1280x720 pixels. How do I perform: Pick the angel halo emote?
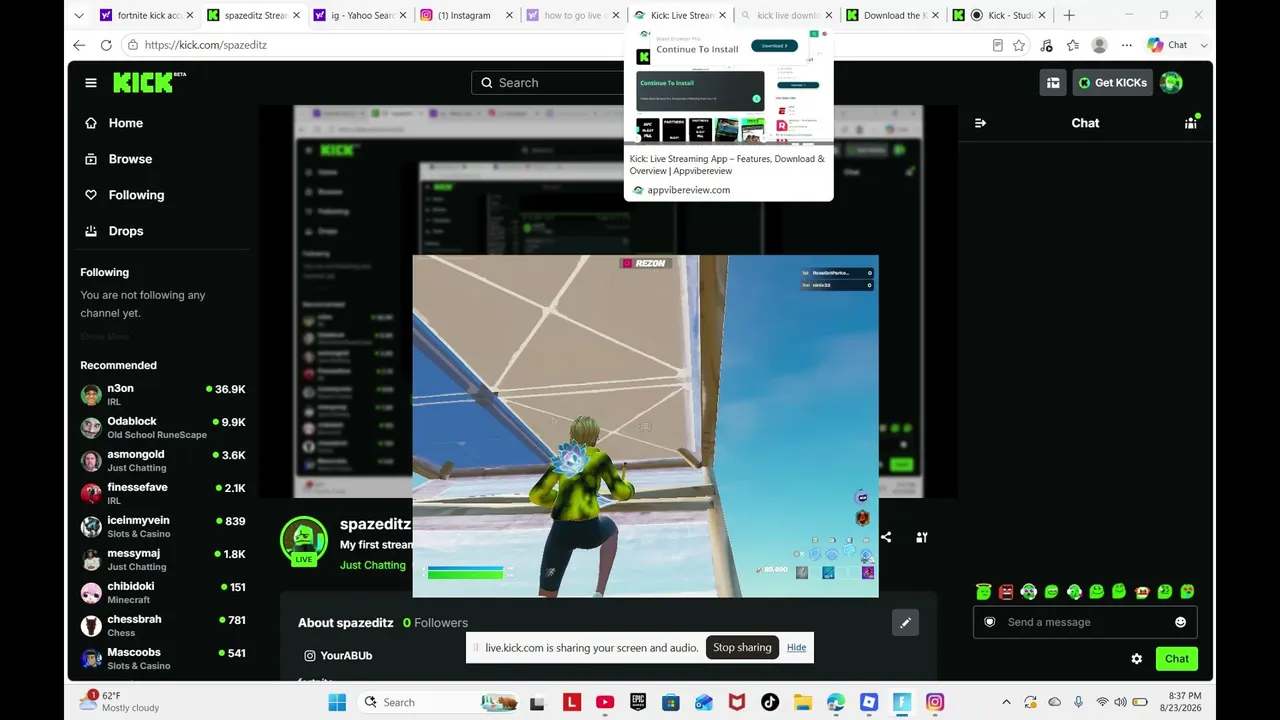tap(984, 592)
